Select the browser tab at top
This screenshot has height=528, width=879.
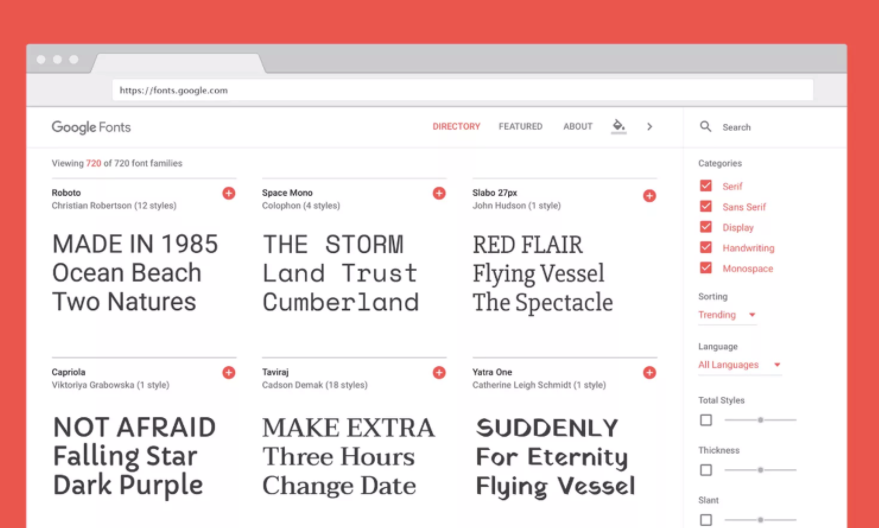(178, 63)
